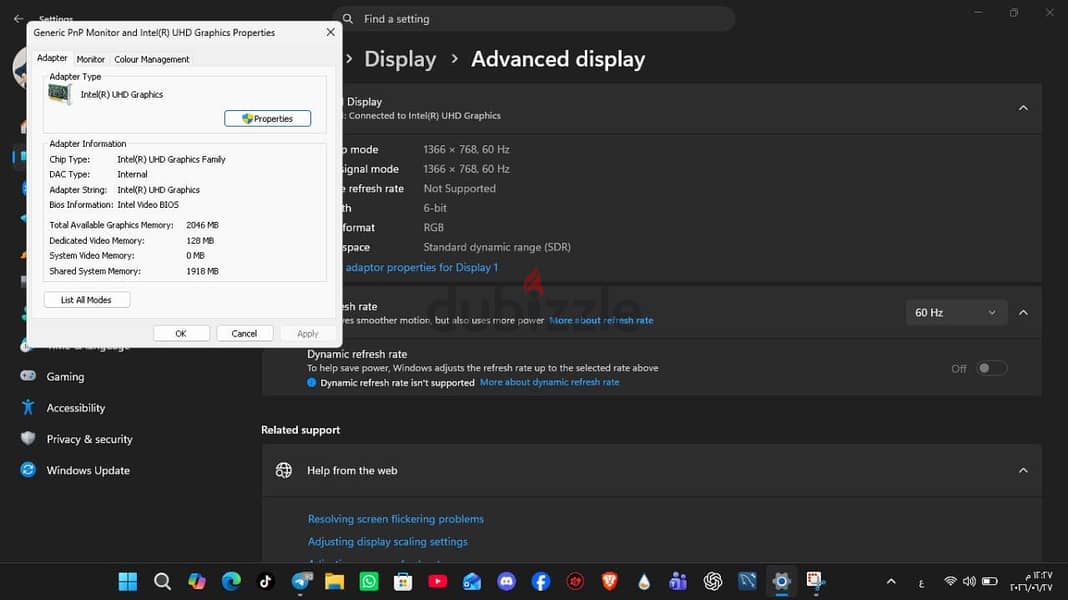1068x600 pixels.
Task: Open ChatGPT from the taskbar
Action: point(712,582)
